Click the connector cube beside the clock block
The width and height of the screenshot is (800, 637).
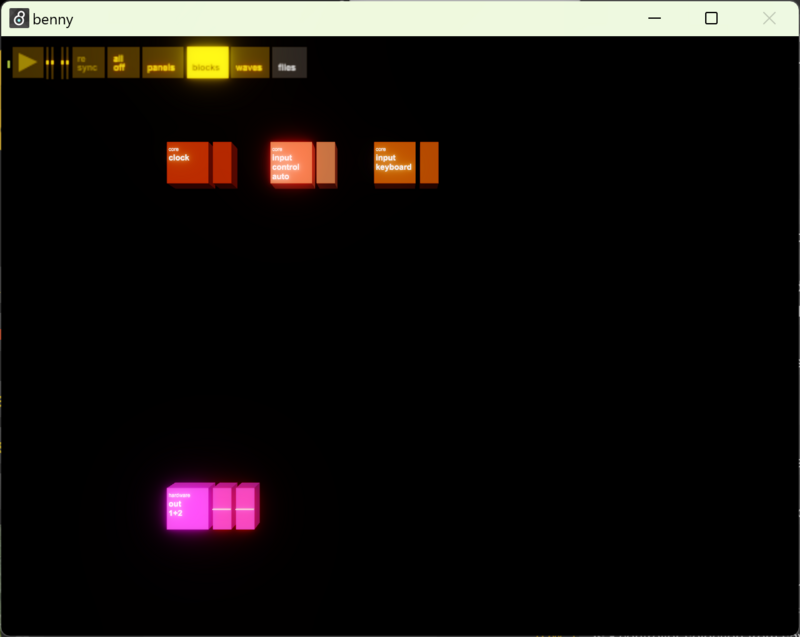point(223,163)
